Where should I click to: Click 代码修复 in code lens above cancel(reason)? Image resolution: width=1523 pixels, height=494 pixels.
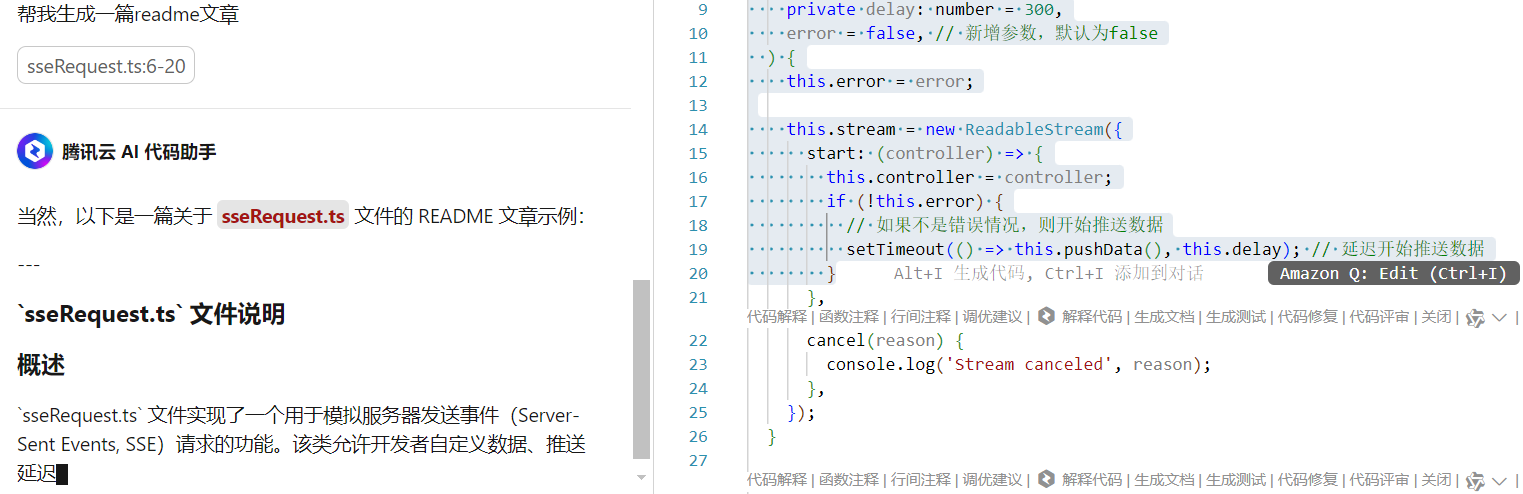(1308, 317)
